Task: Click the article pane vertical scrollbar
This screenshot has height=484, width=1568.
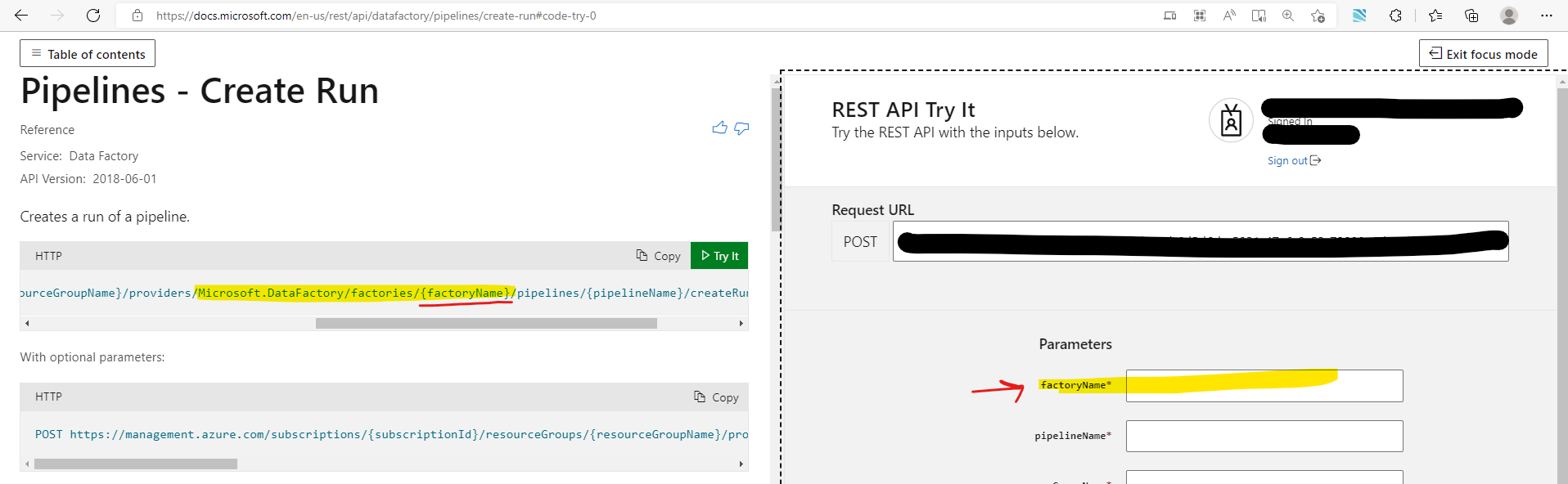Action: pyautogui.click(x=776, y=159)
